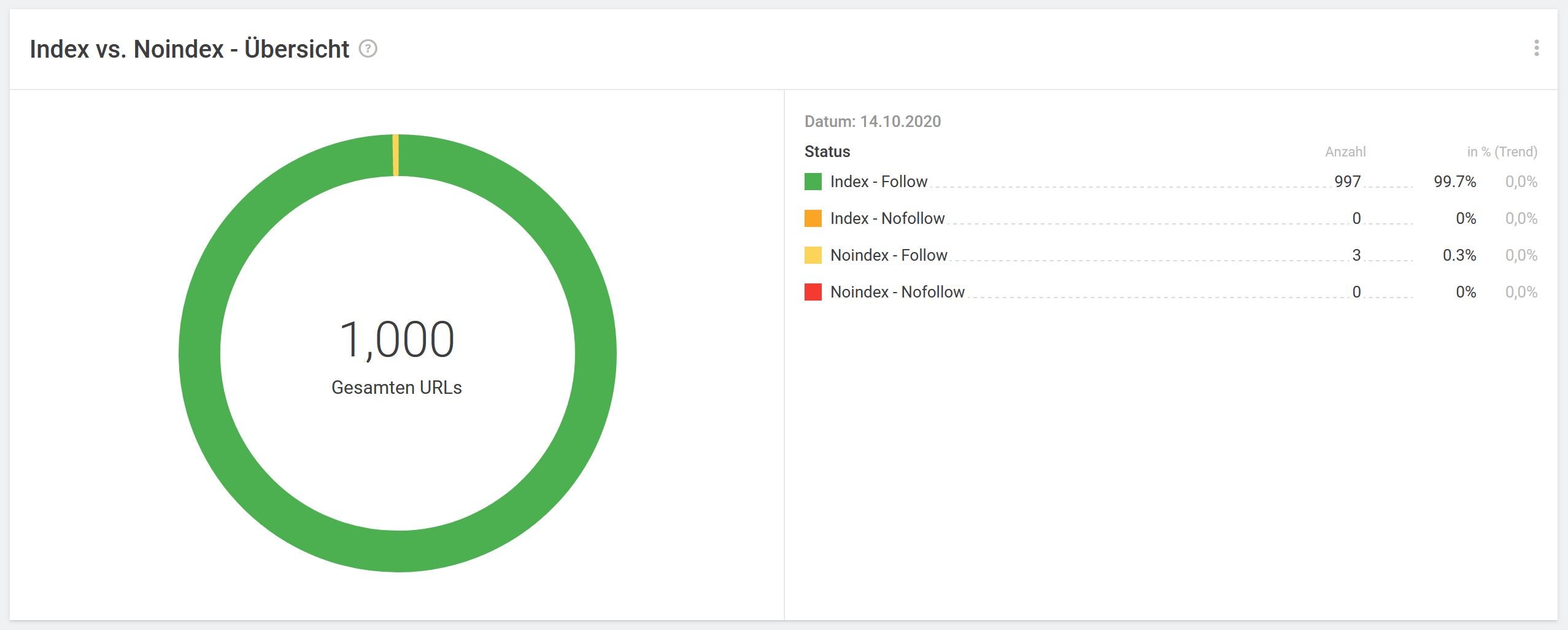Screen dimensions: 1568x630
Task: Click the 1,000 total URLs number
Action: tap(396, 339)
